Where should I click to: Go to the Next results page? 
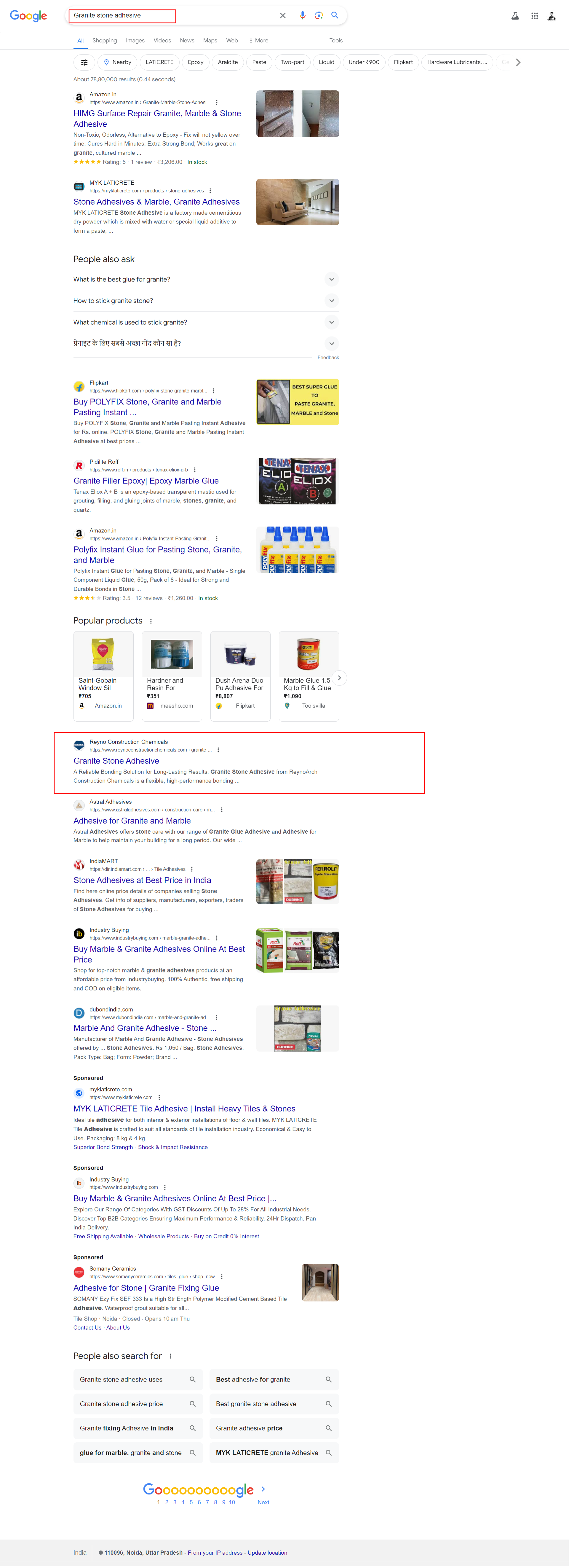pyautogui.click(x=263, y=1502)
